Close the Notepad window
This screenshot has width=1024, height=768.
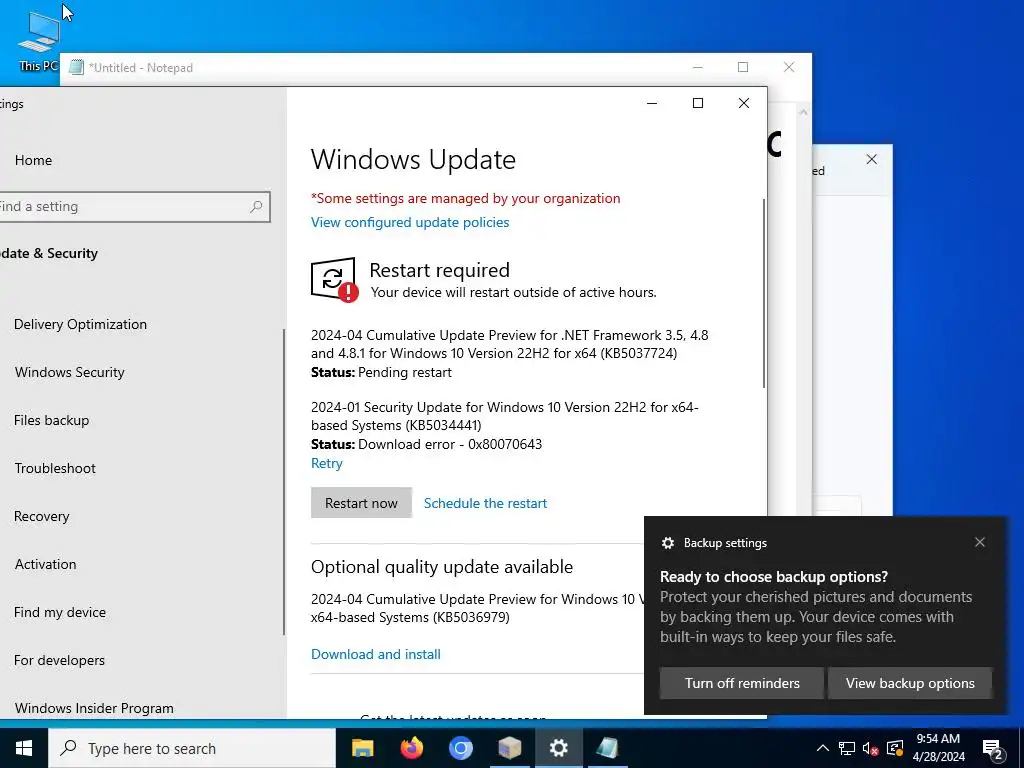(789, 67)
